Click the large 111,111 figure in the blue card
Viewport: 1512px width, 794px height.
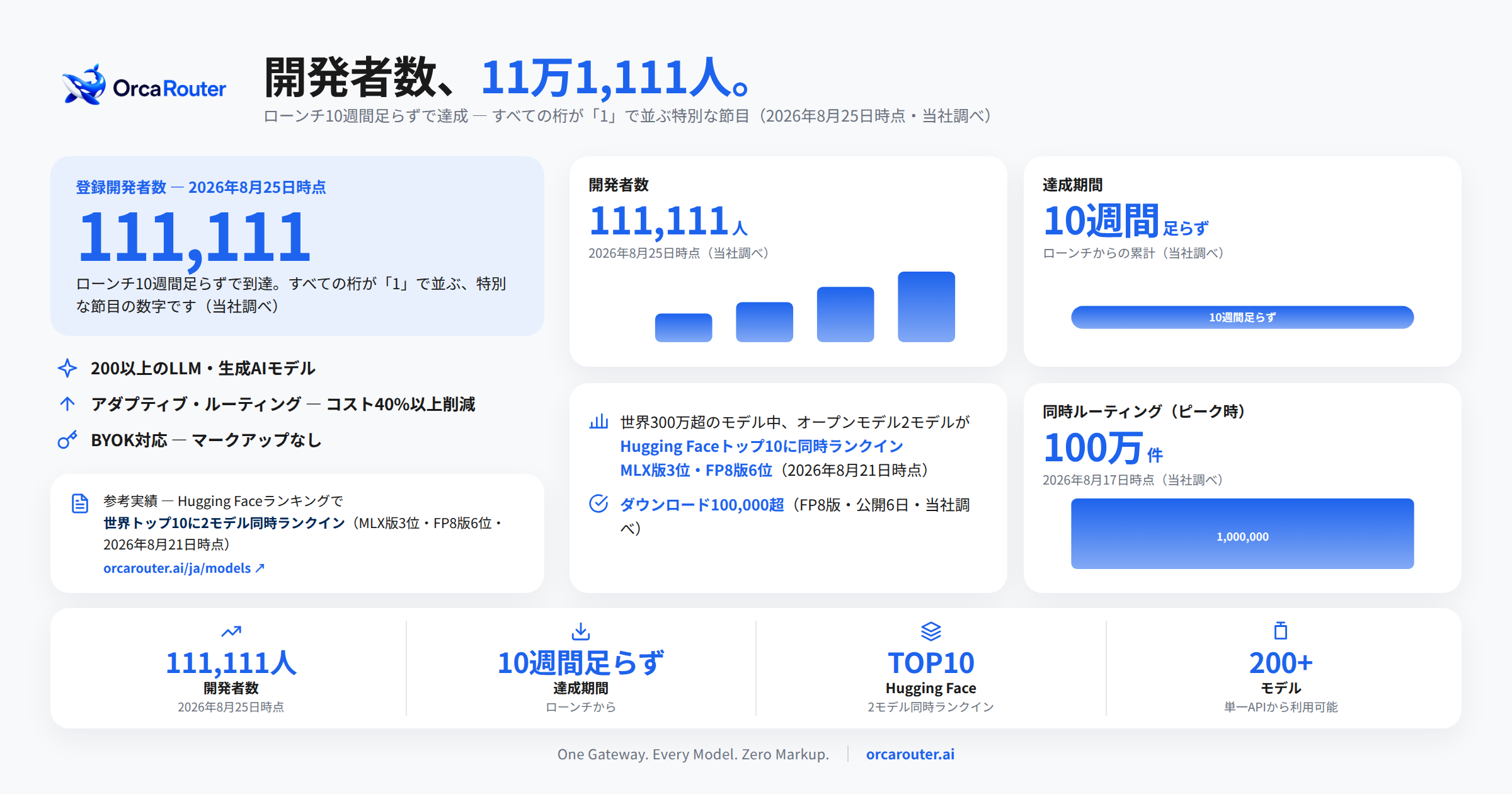195,237
